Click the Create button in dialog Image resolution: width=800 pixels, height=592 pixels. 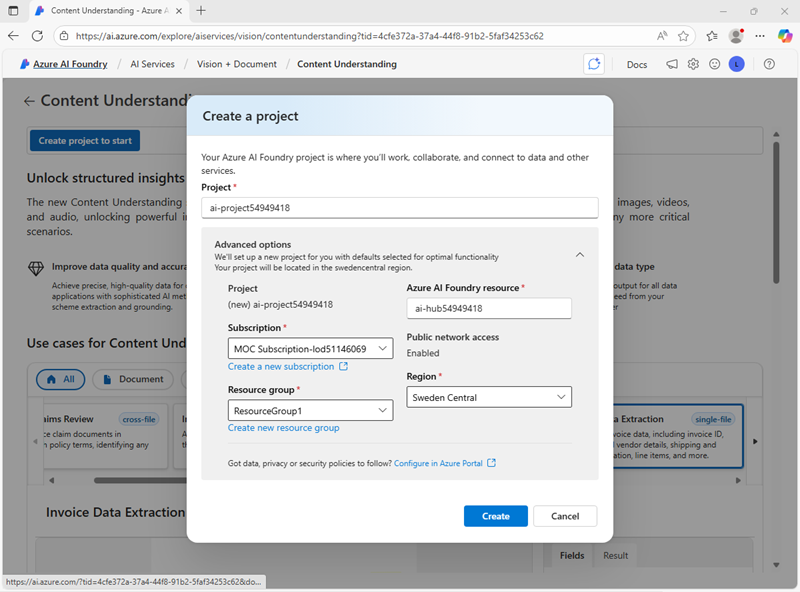pos(495,516)
